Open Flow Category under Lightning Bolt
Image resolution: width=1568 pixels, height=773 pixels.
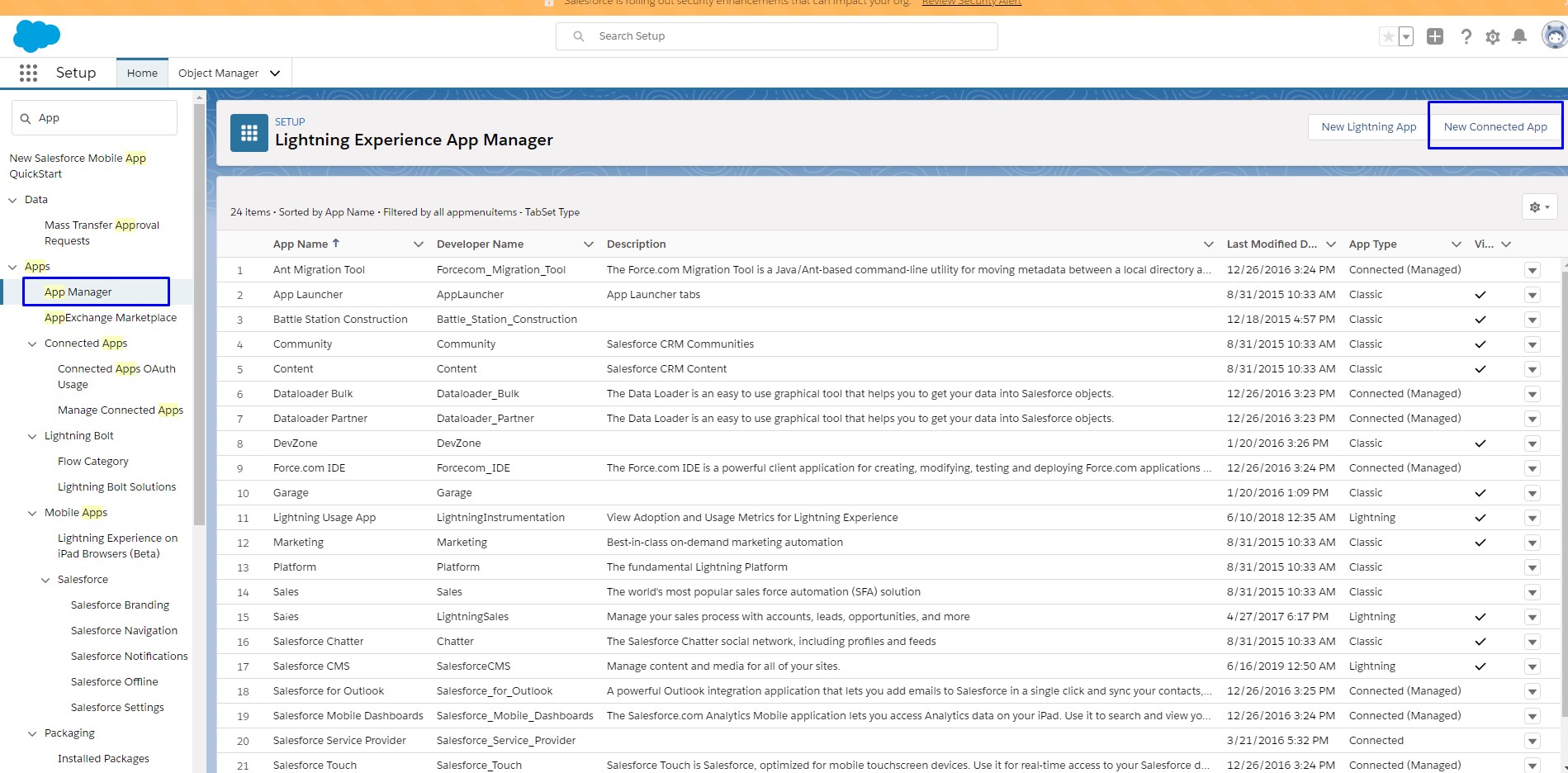coord(93,462)
